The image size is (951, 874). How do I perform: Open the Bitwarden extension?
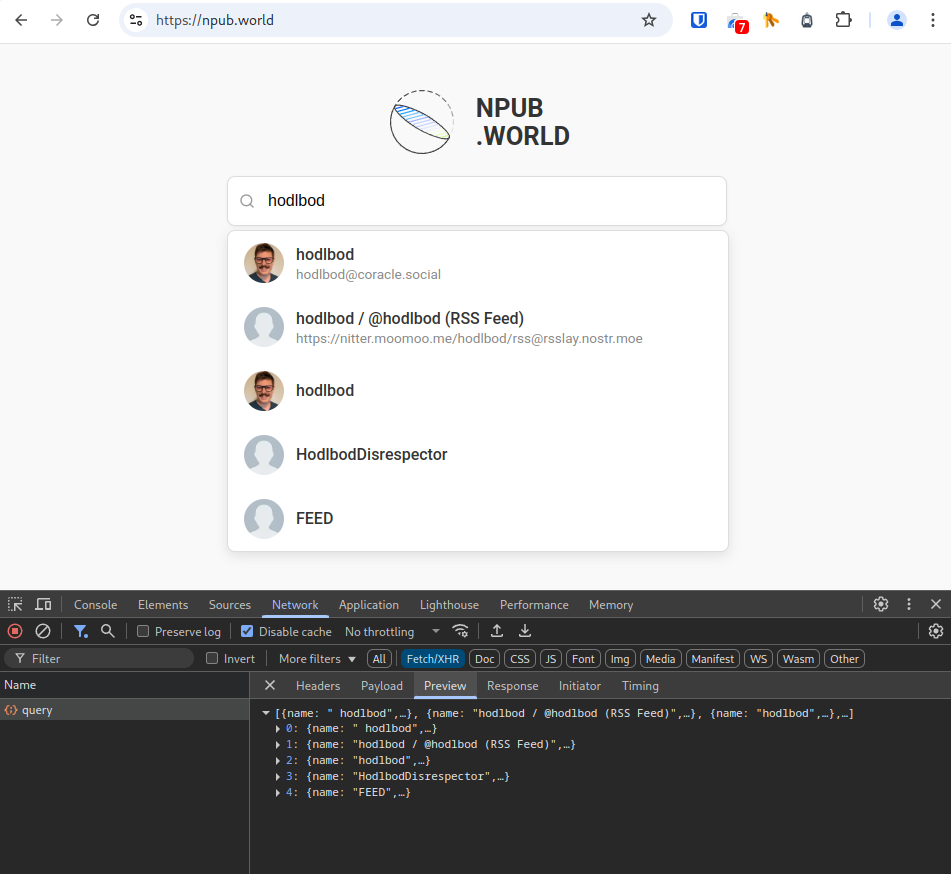[x=699, y=20]
